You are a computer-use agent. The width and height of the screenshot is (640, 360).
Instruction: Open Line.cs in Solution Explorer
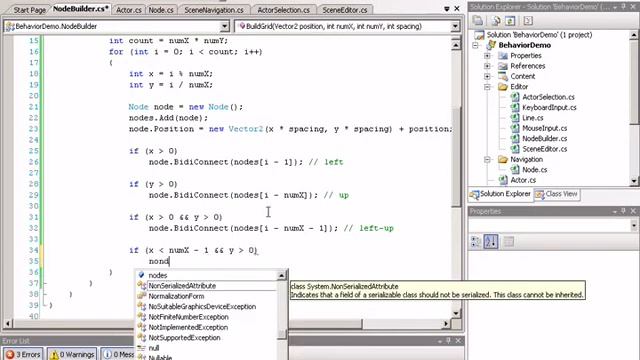tap(533, 118)
